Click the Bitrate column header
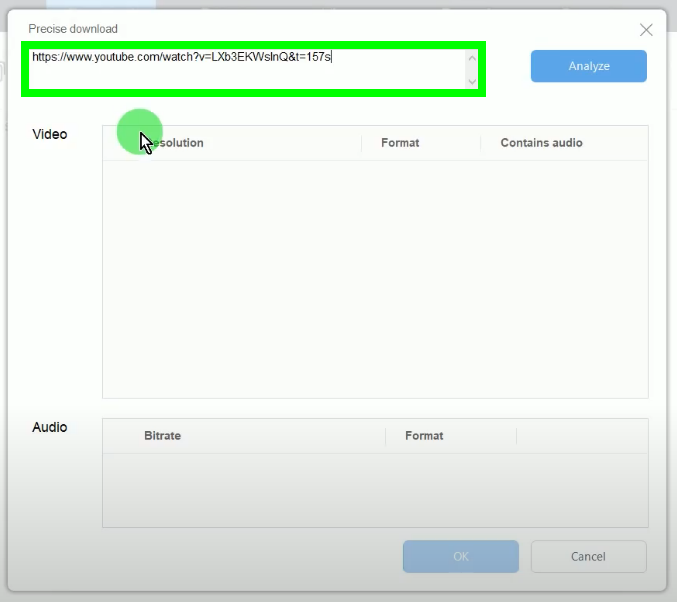Screen dimensions: 677x602 162,436
